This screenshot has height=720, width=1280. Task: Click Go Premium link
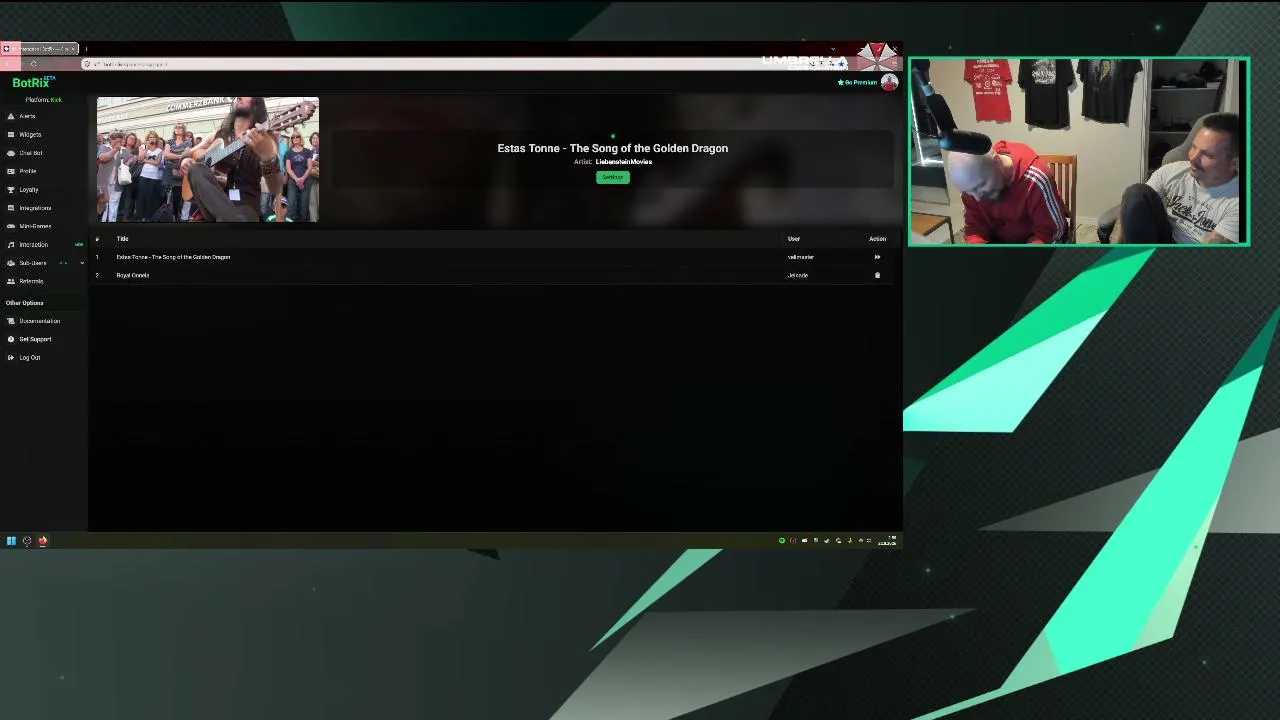coord(858,82)
